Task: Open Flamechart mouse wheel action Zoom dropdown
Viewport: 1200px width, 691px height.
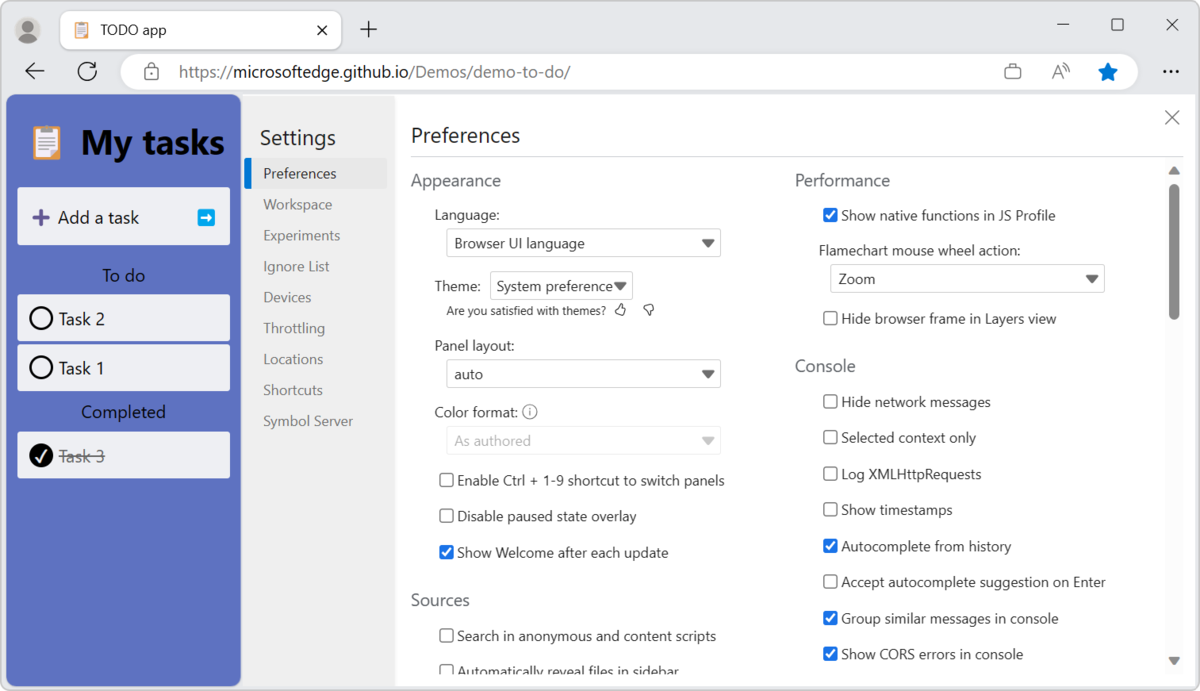Action: (x=967, y=279)
